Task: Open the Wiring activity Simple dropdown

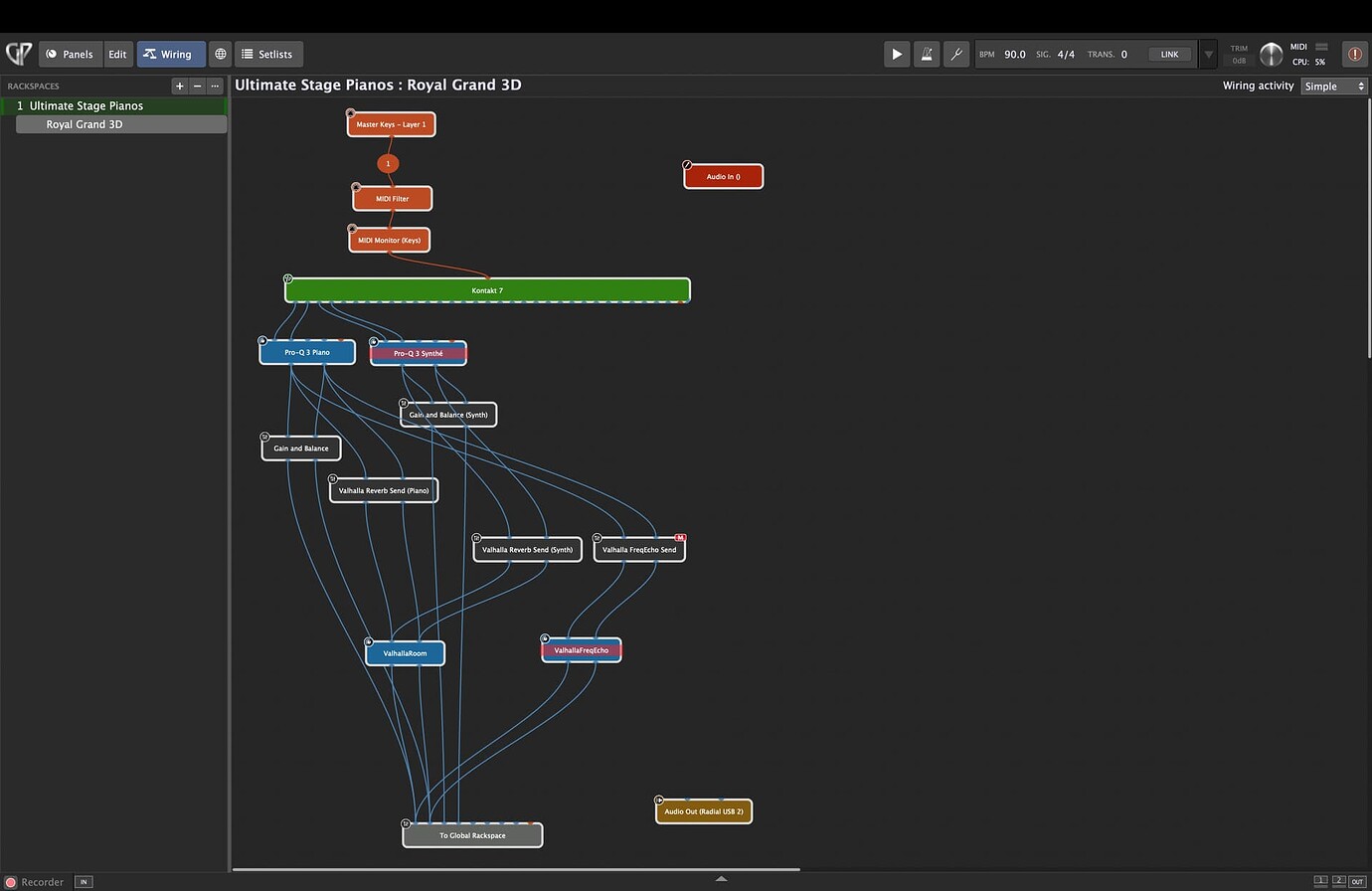Action: pos(1334,87)
